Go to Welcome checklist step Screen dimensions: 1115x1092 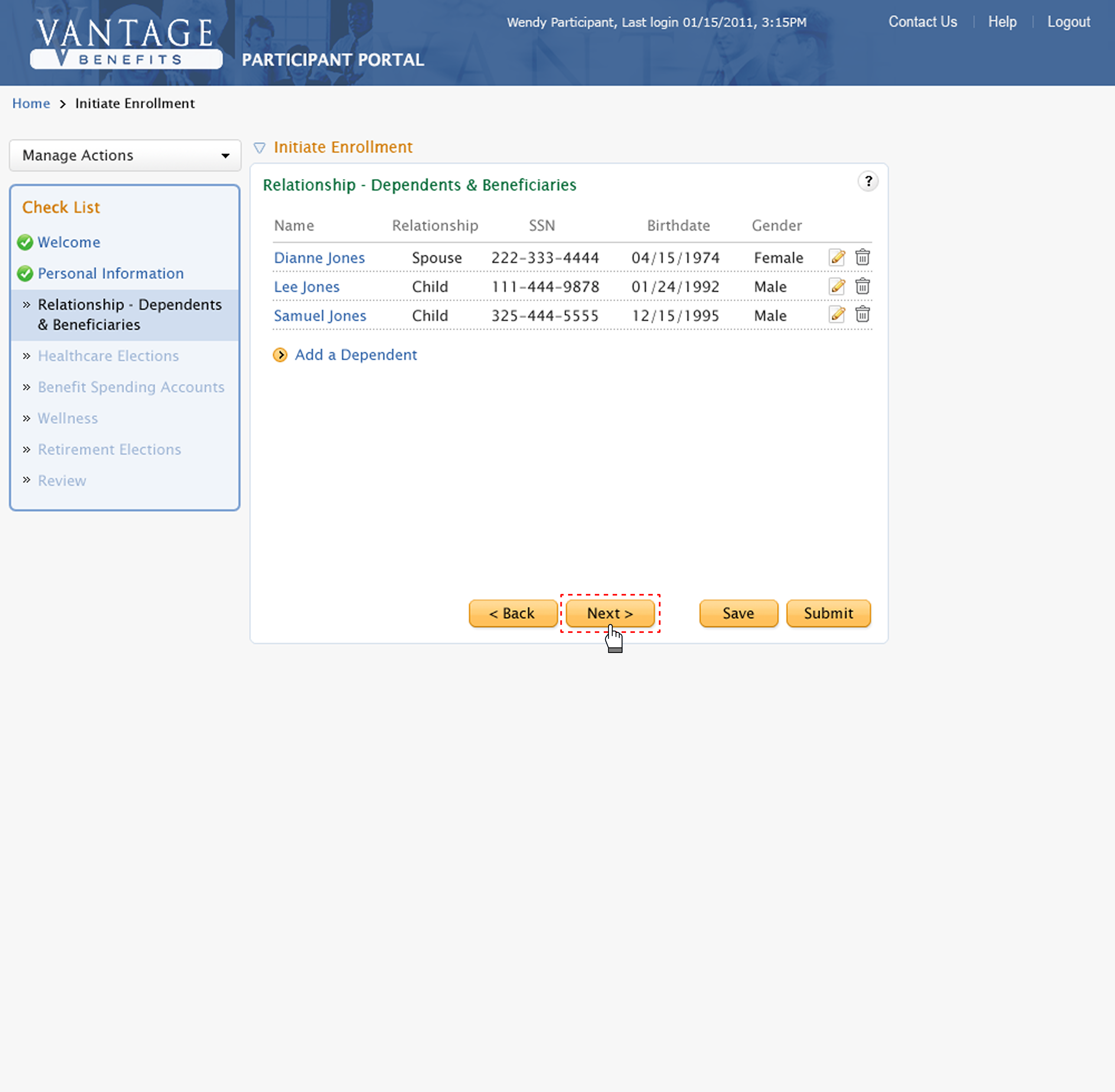click(x=69, y=242)
